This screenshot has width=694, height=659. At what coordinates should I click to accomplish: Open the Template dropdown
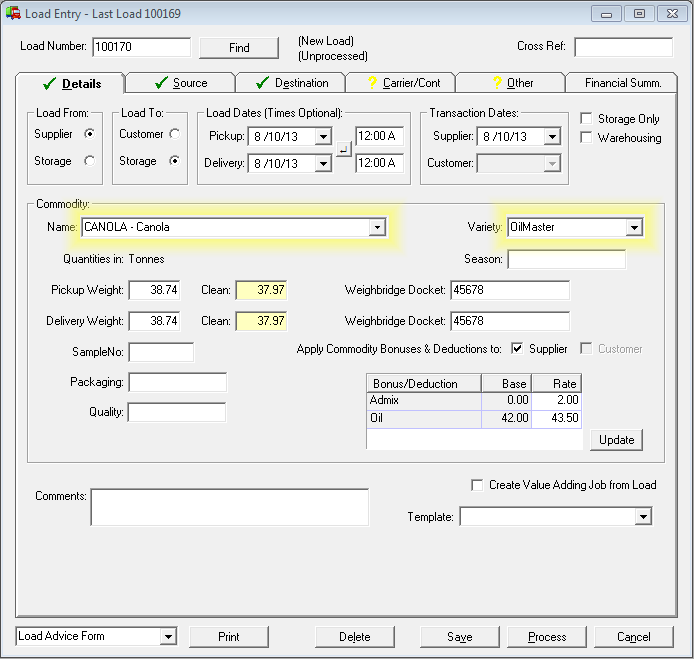[x=643, y=517]
